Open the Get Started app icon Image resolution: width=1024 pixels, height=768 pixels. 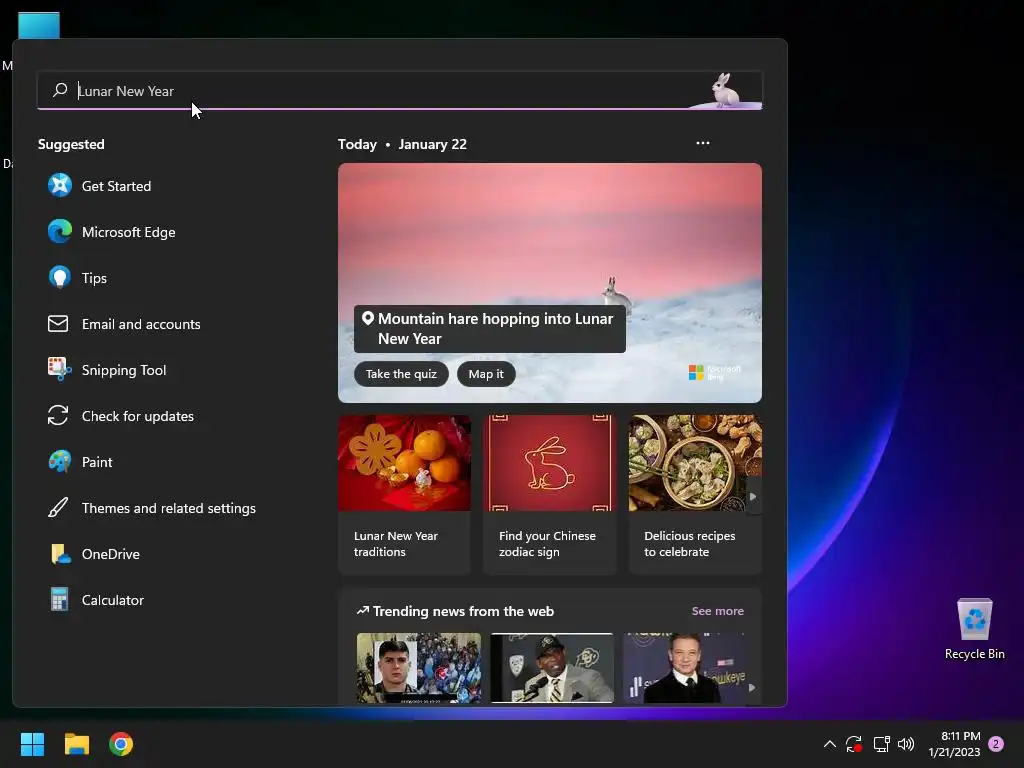pos(59,185)
